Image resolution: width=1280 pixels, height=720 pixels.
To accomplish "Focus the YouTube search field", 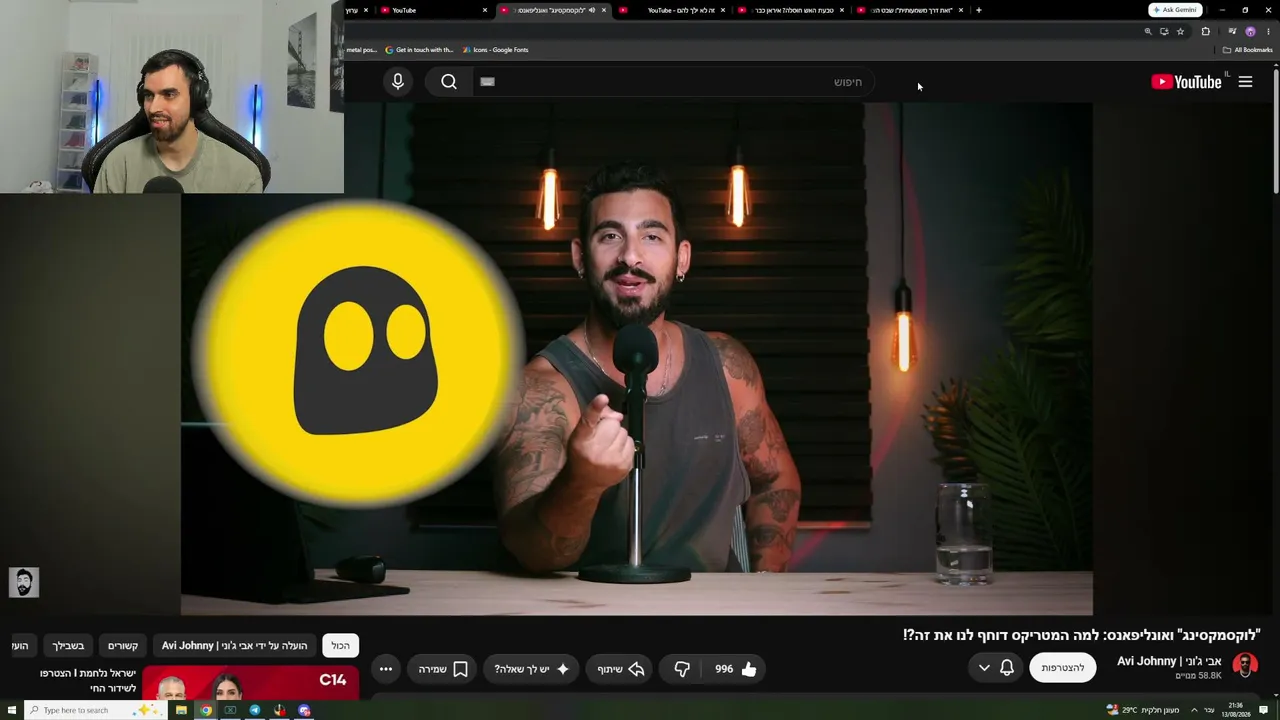I will tap(673, 82).
